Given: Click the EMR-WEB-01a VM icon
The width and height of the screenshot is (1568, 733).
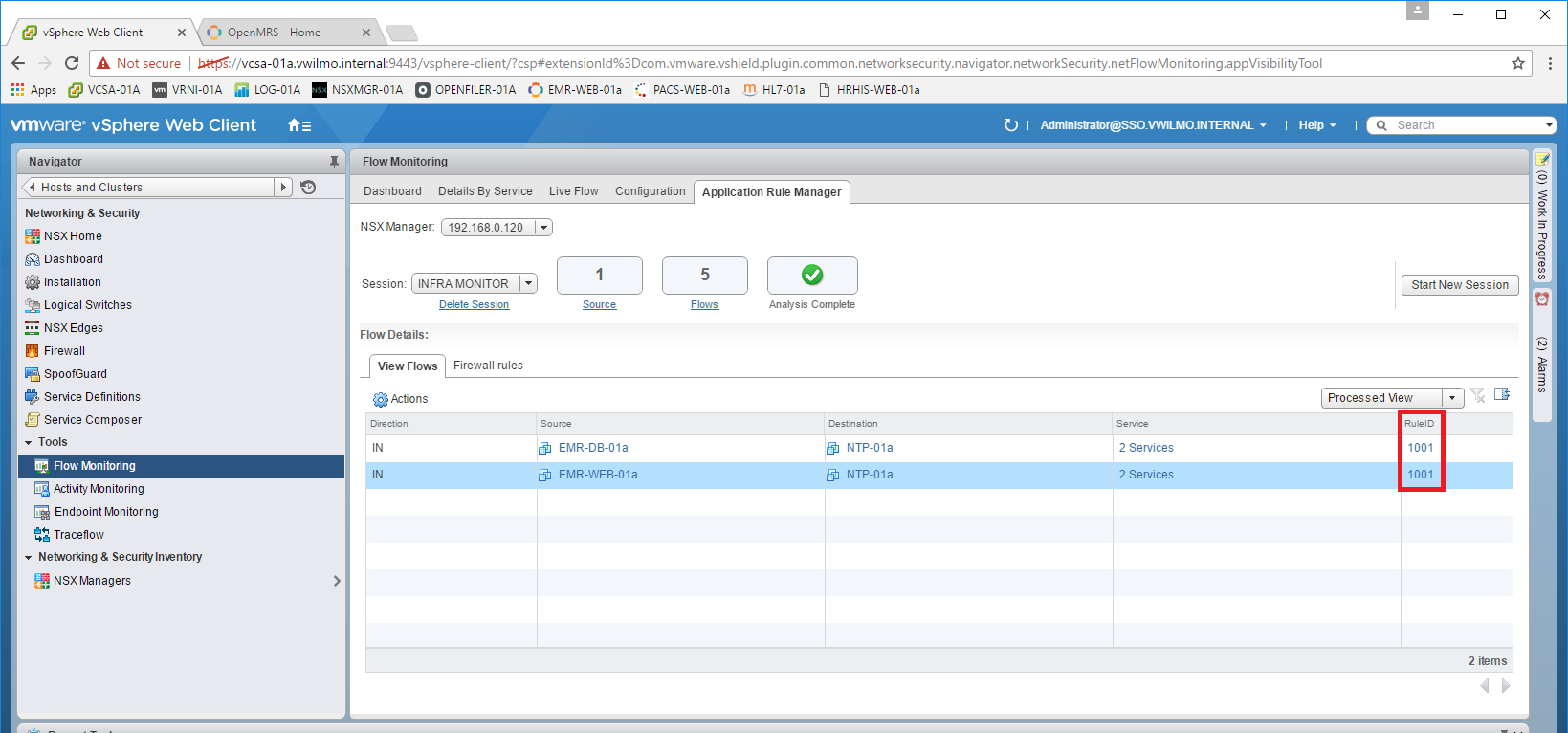Looking at the screenshot, I should point(545,475).
